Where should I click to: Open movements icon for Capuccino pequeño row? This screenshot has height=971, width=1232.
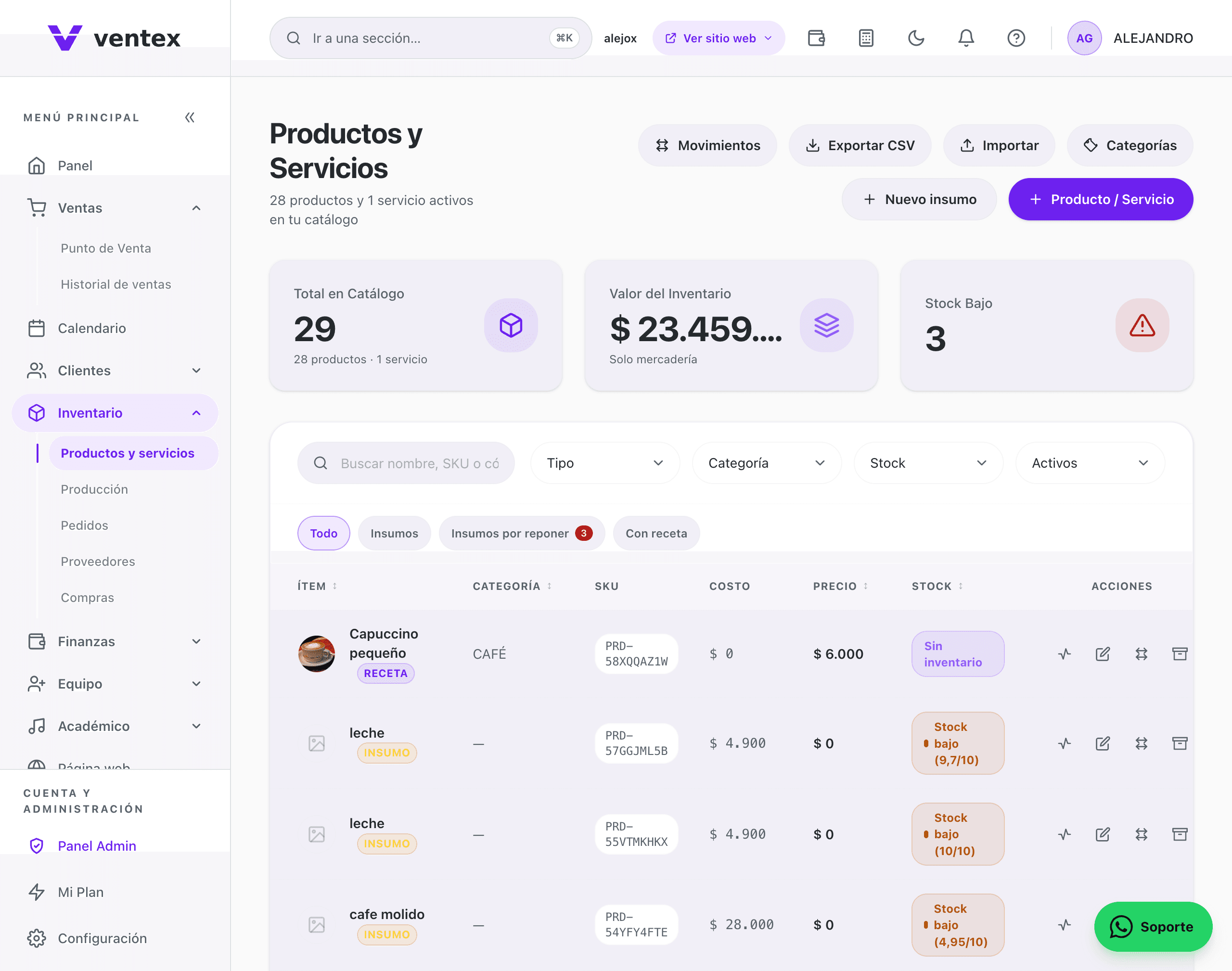pos(1141,654)
